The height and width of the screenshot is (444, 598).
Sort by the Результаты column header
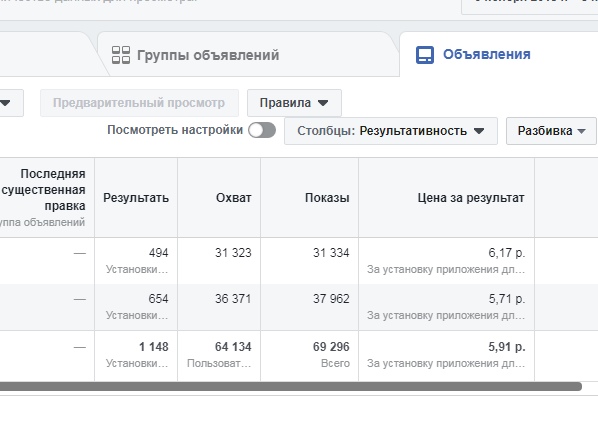(136, 198)
